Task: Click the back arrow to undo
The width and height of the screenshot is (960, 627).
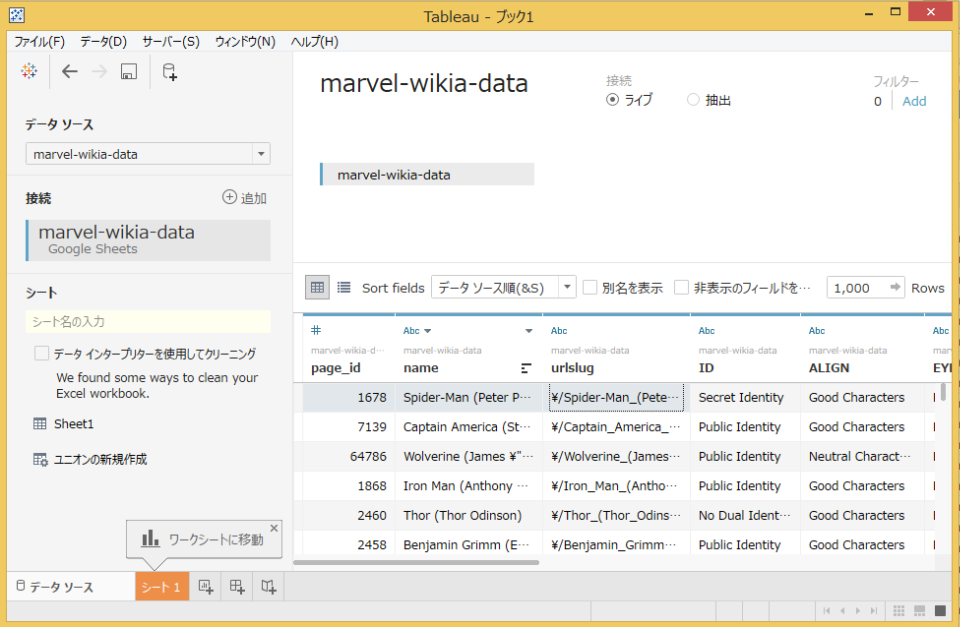Action: (x=68, y=71)
